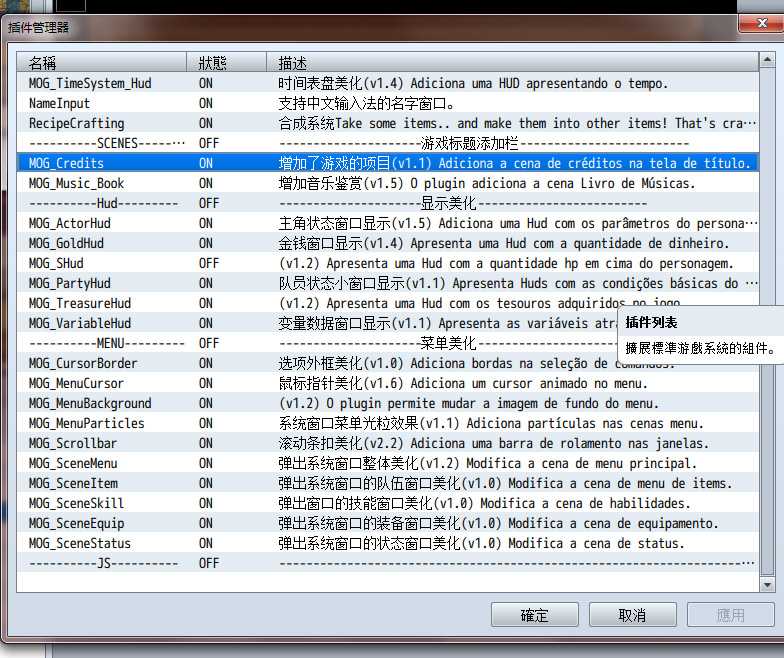
Task: Select the MOG_SceneMenu plugin row
Action: [388, 463]
